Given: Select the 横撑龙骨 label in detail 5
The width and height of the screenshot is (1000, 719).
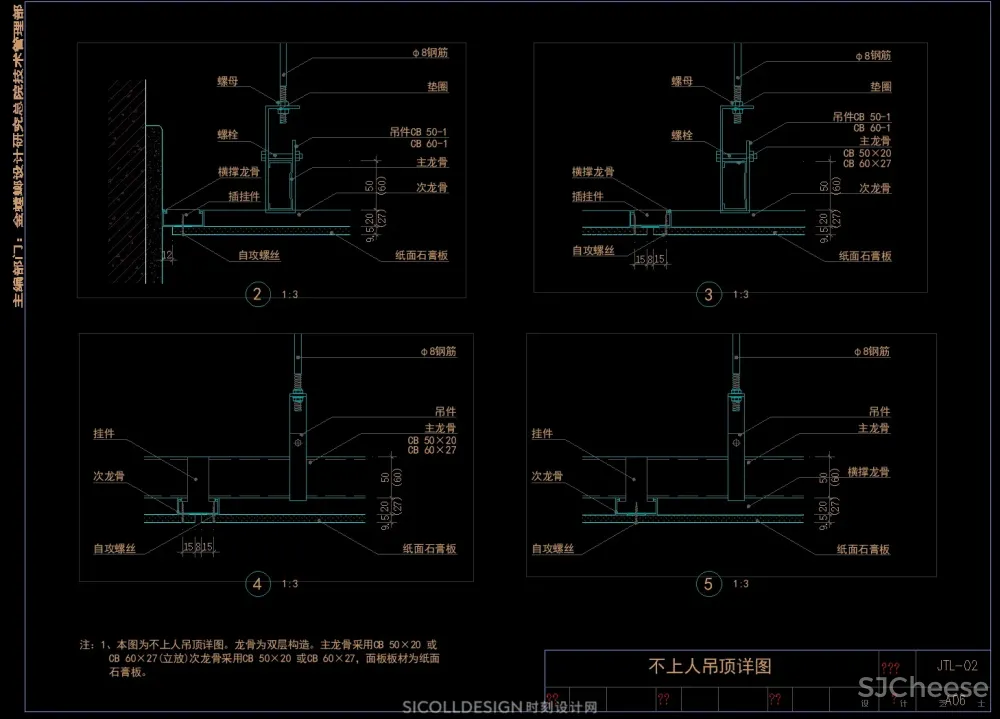Looking at the screenshot, I should pos(868,472).
